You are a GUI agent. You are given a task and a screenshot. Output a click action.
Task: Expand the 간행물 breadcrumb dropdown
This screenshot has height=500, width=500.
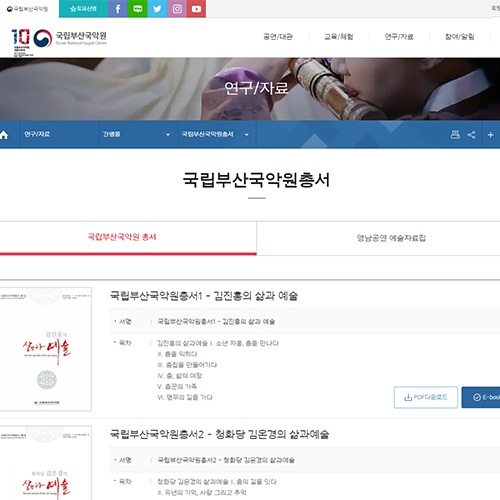[138, 134]
